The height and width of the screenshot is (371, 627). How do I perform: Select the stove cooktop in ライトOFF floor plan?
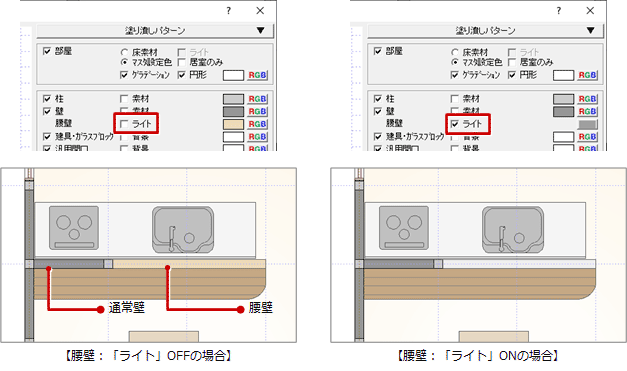(74, 228)
